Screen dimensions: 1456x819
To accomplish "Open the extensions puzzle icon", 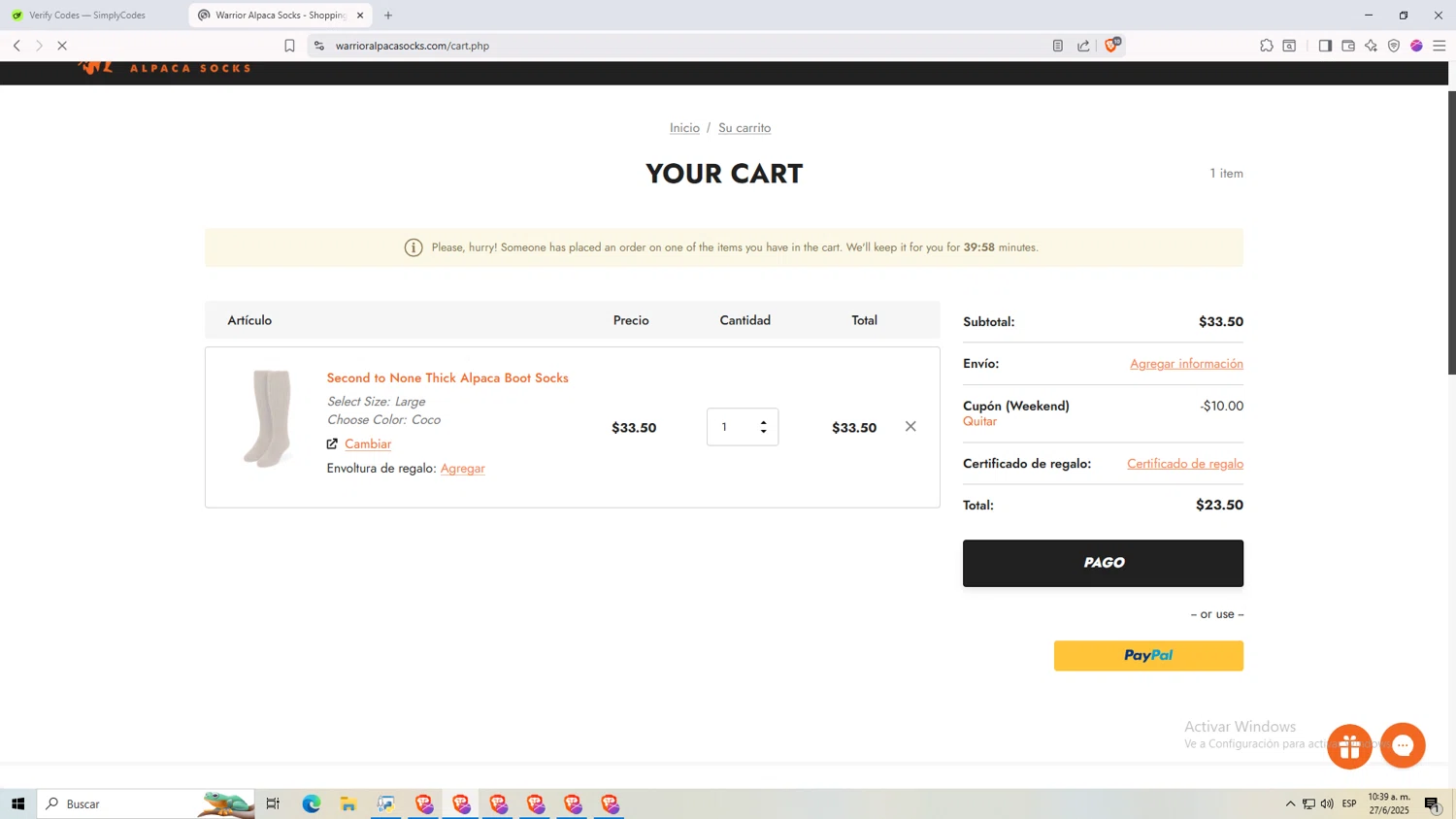I will (x=1267, y=46).
